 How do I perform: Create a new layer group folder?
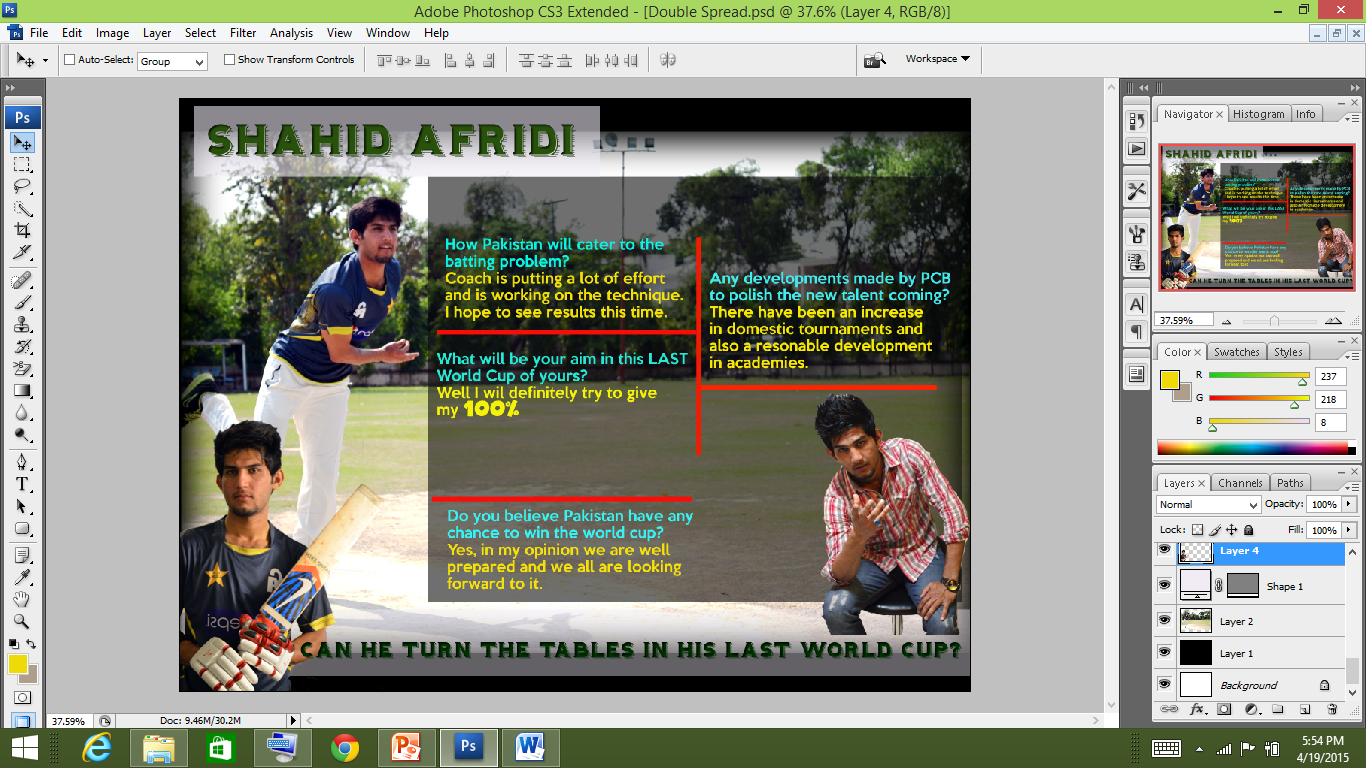click(x=1278, y=709)
